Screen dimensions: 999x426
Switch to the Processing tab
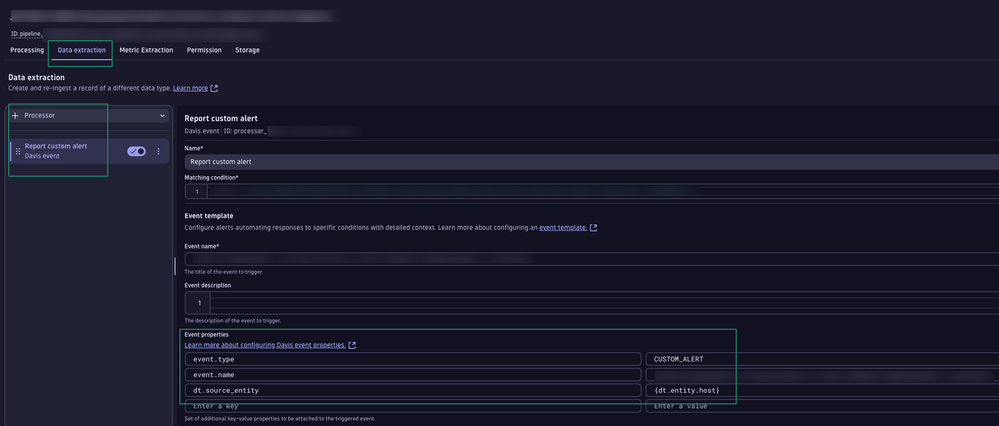tap(27, 50)
